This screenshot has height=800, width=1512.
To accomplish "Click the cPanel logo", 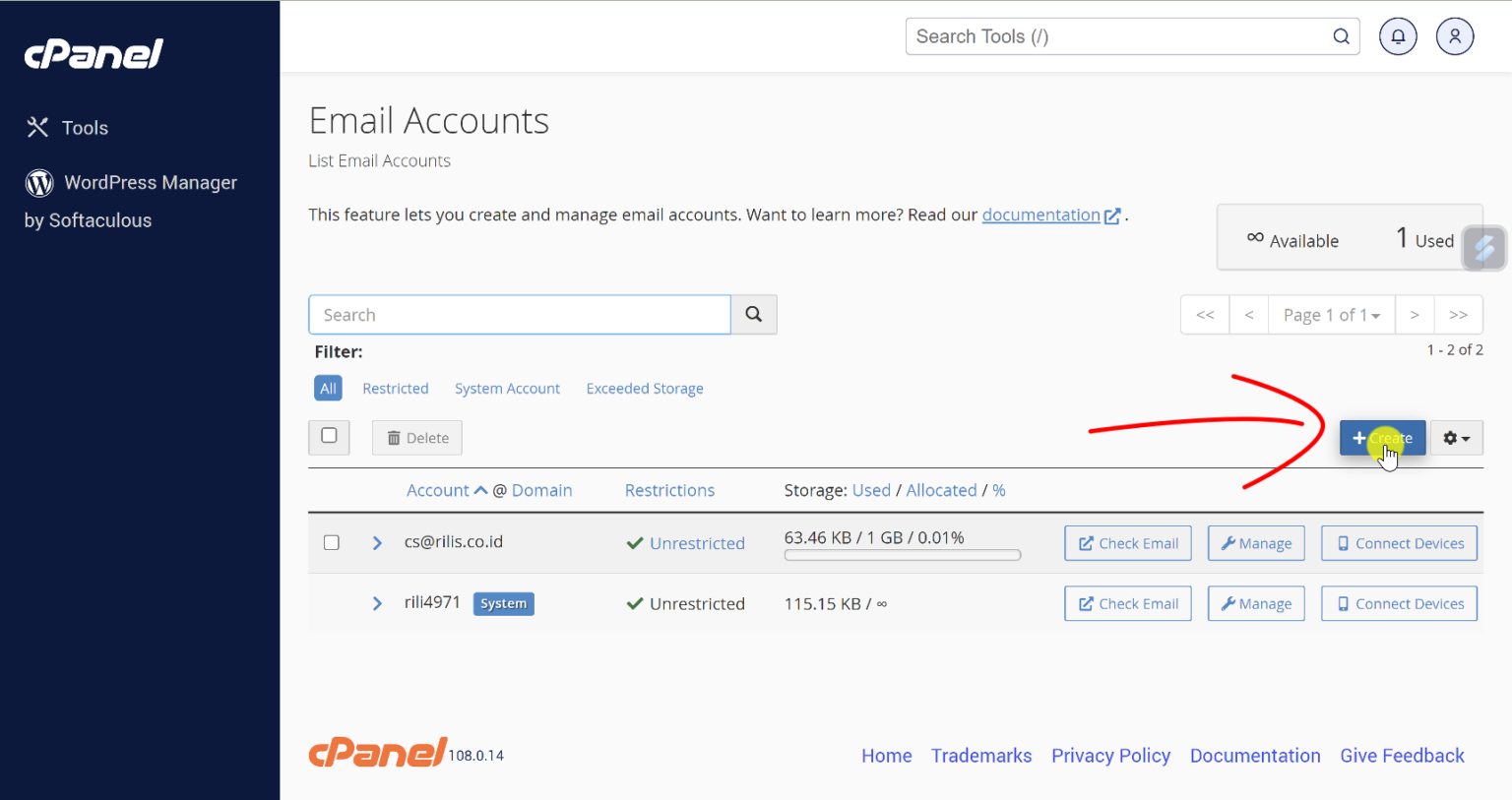I will pos(94,54).
